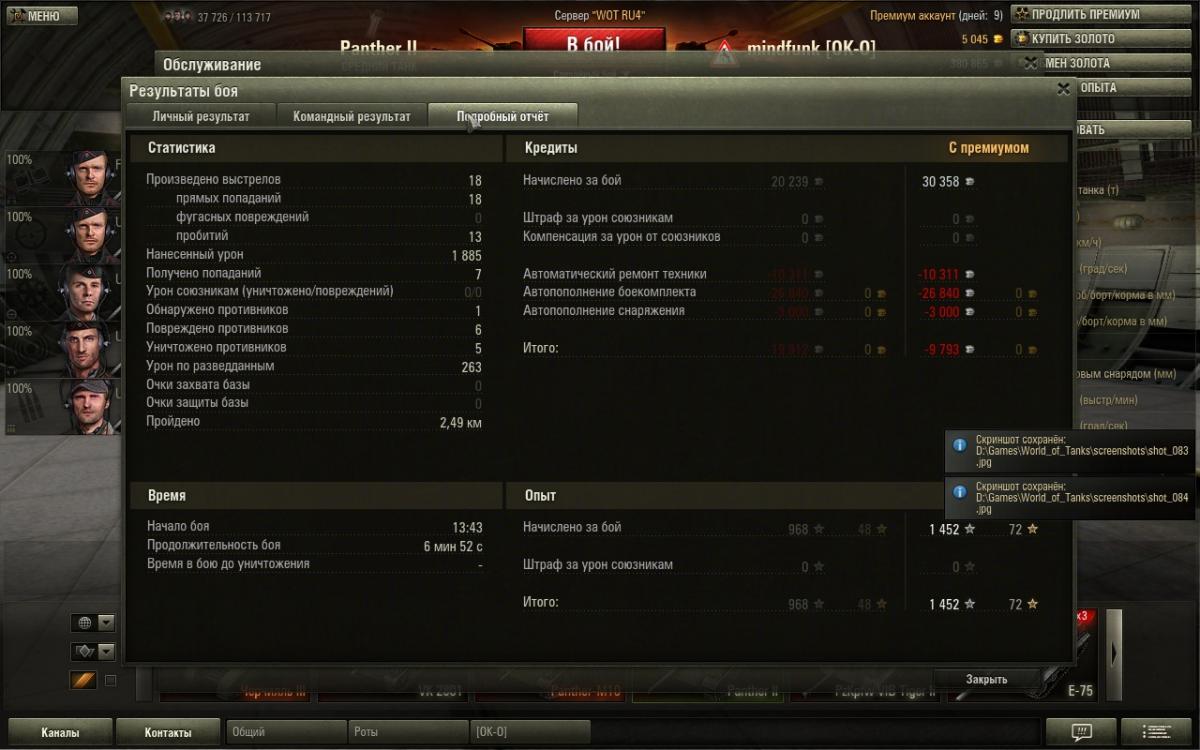Open the Общий chat channel tab
Screen dimensions: 1200x750
coord(286,732)
